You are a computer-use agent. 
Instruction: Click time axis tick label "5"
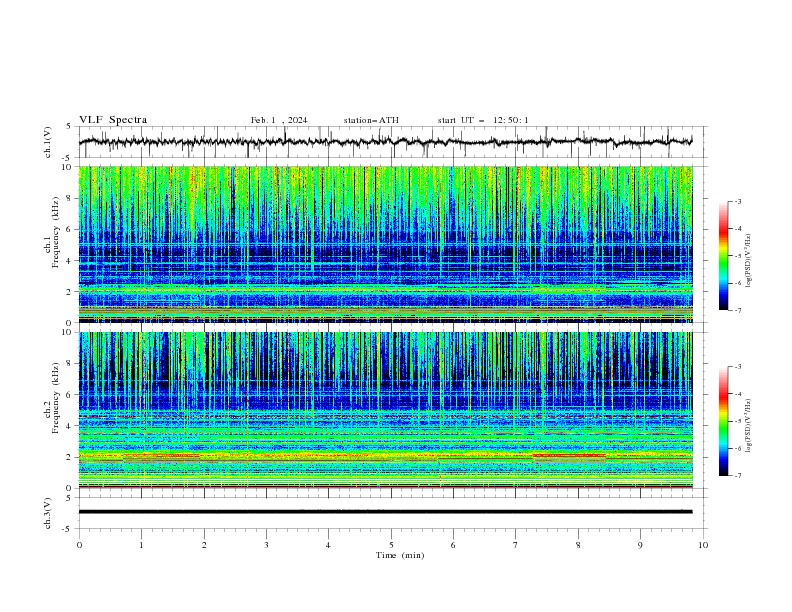pos(391,545)
